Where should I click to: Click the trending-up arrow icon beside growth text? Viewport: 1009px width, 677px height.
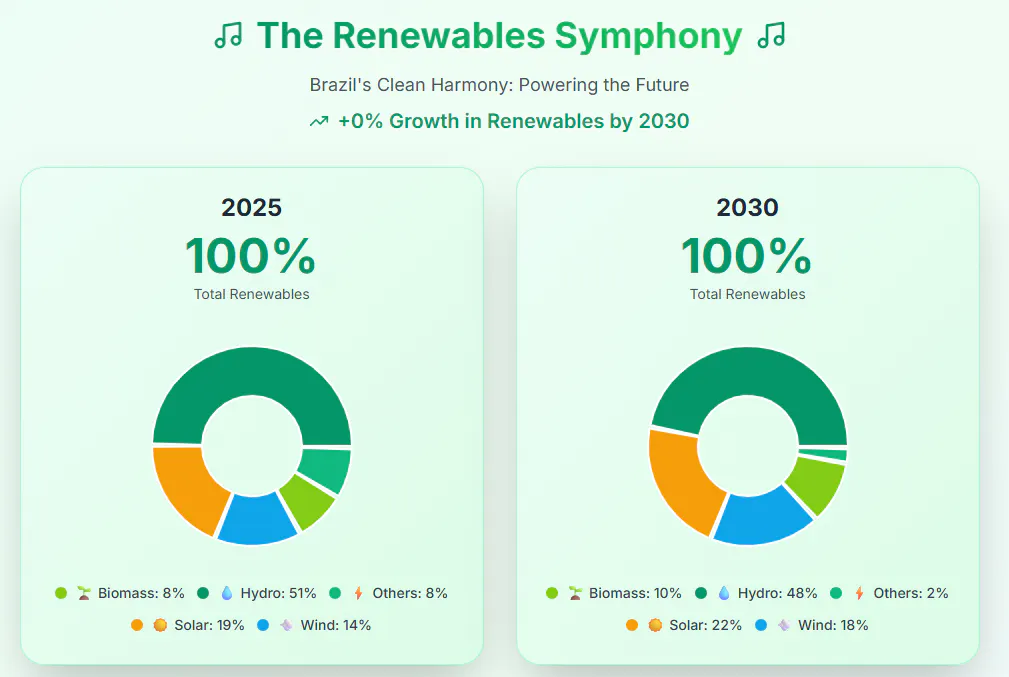[319, 122]
